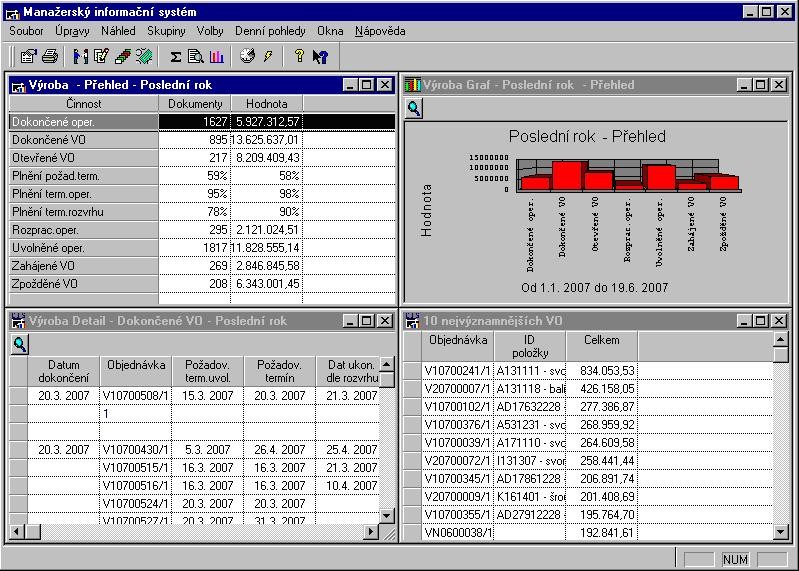Click the Sigma summation toolbar icon

point(176,56)
